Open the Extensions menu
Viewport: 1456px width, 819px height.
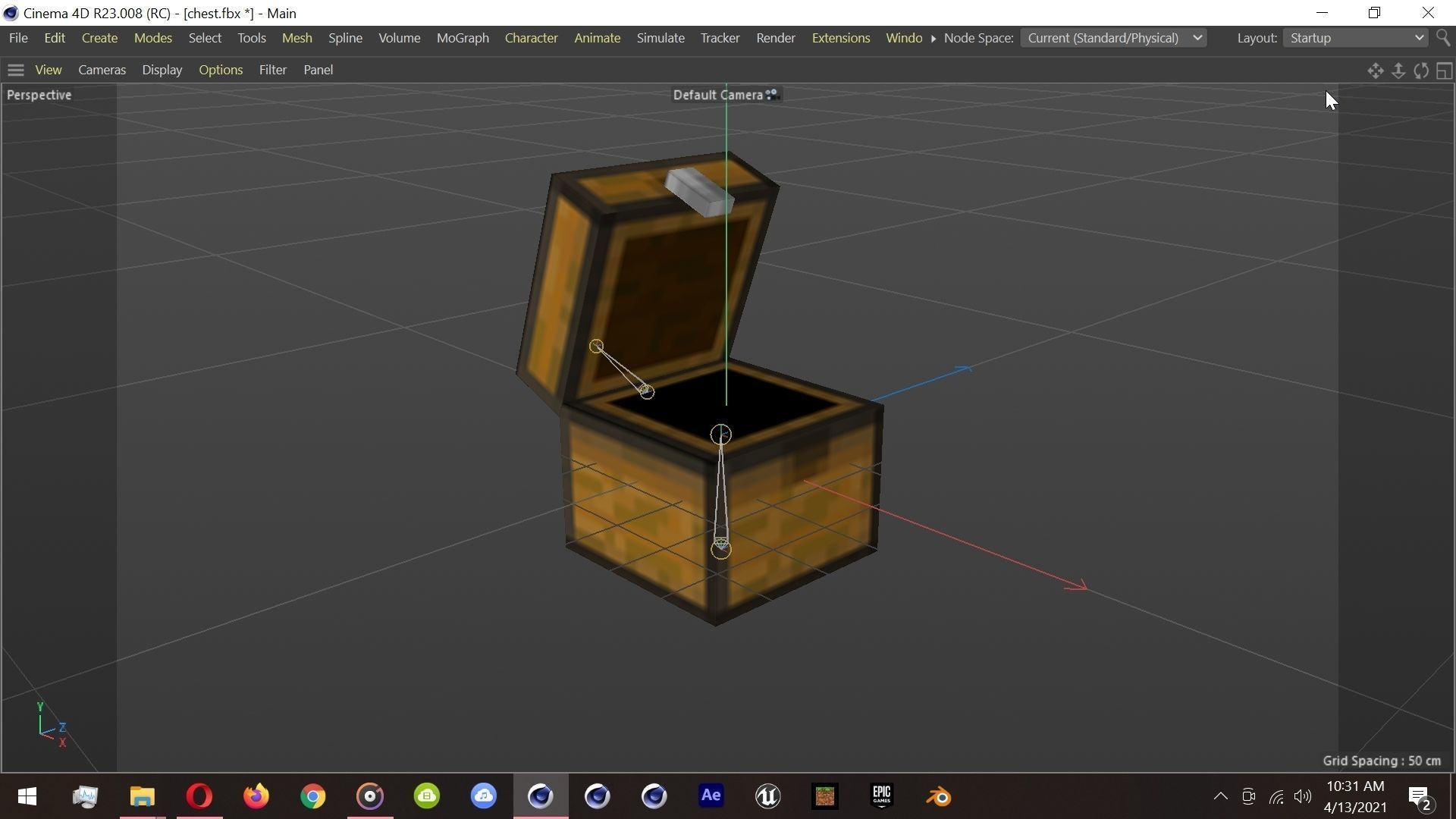(841, 38)
